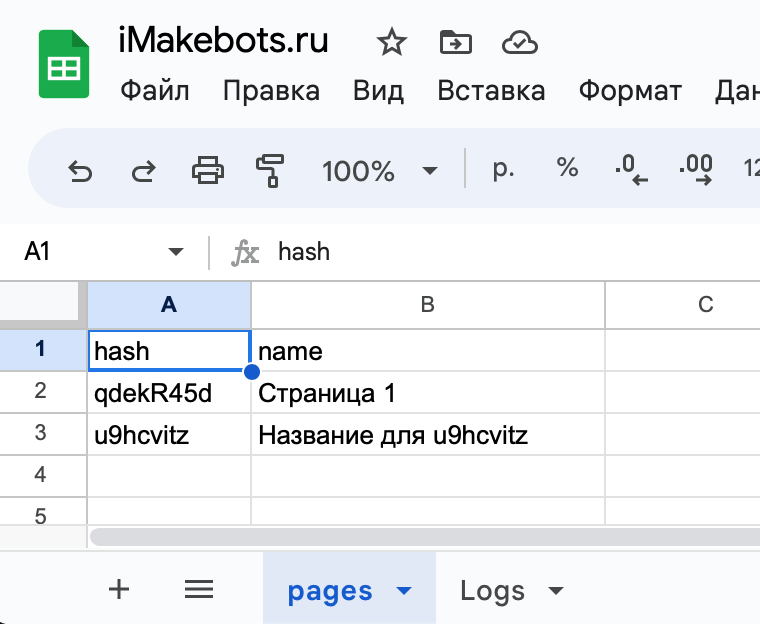
Task: Select row 3 header
Action: pyautogui.click(x=43, y=433)
